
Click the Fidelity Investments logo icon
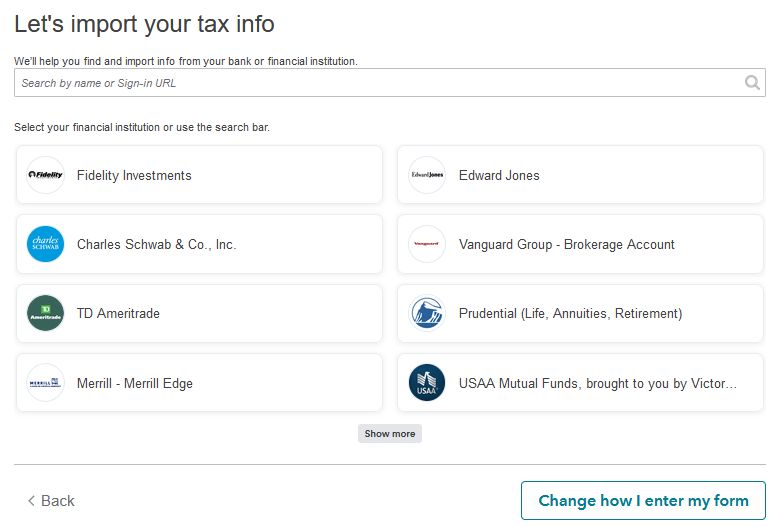click(45, 175)
